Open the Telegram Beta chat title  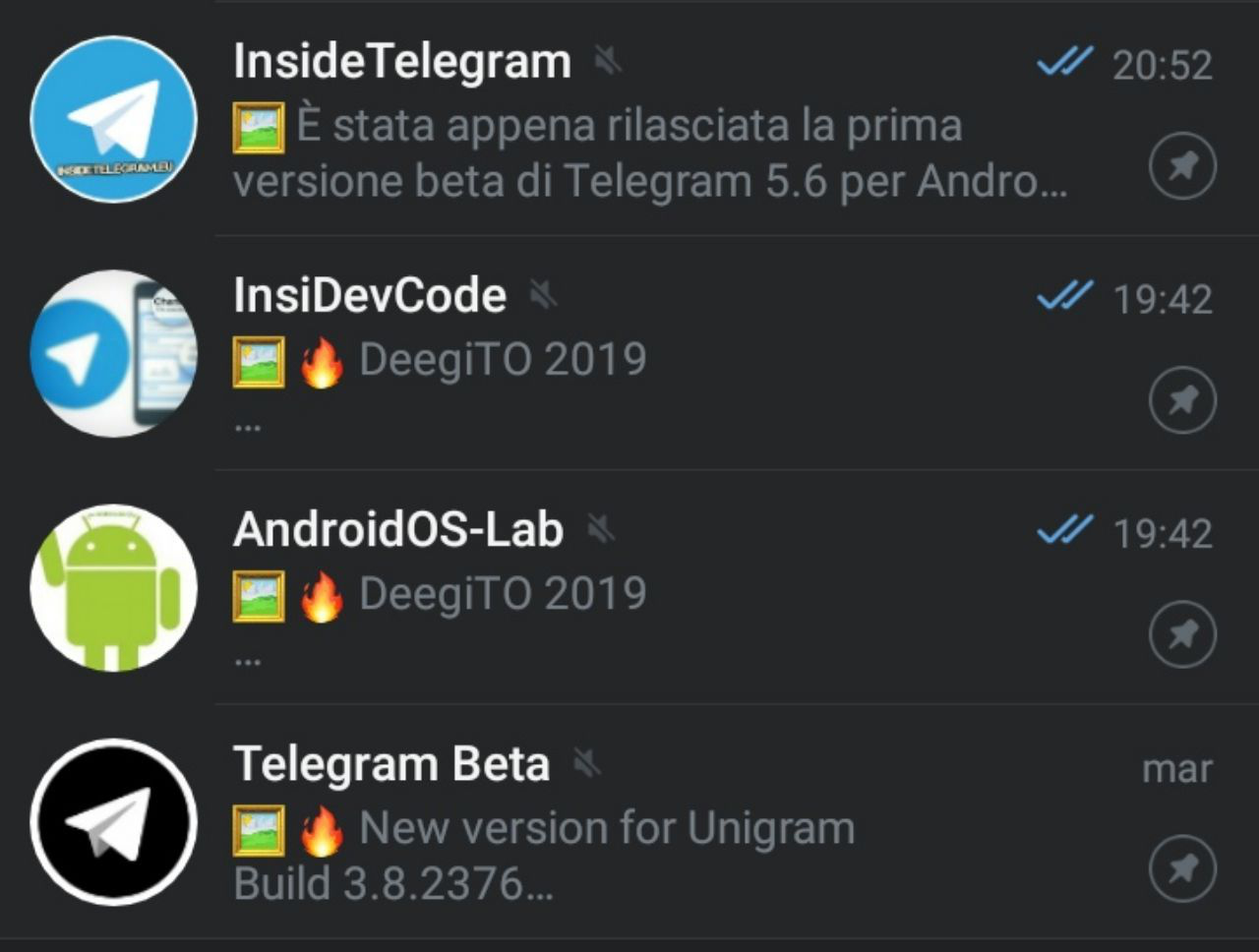click(x=390, y=764)
